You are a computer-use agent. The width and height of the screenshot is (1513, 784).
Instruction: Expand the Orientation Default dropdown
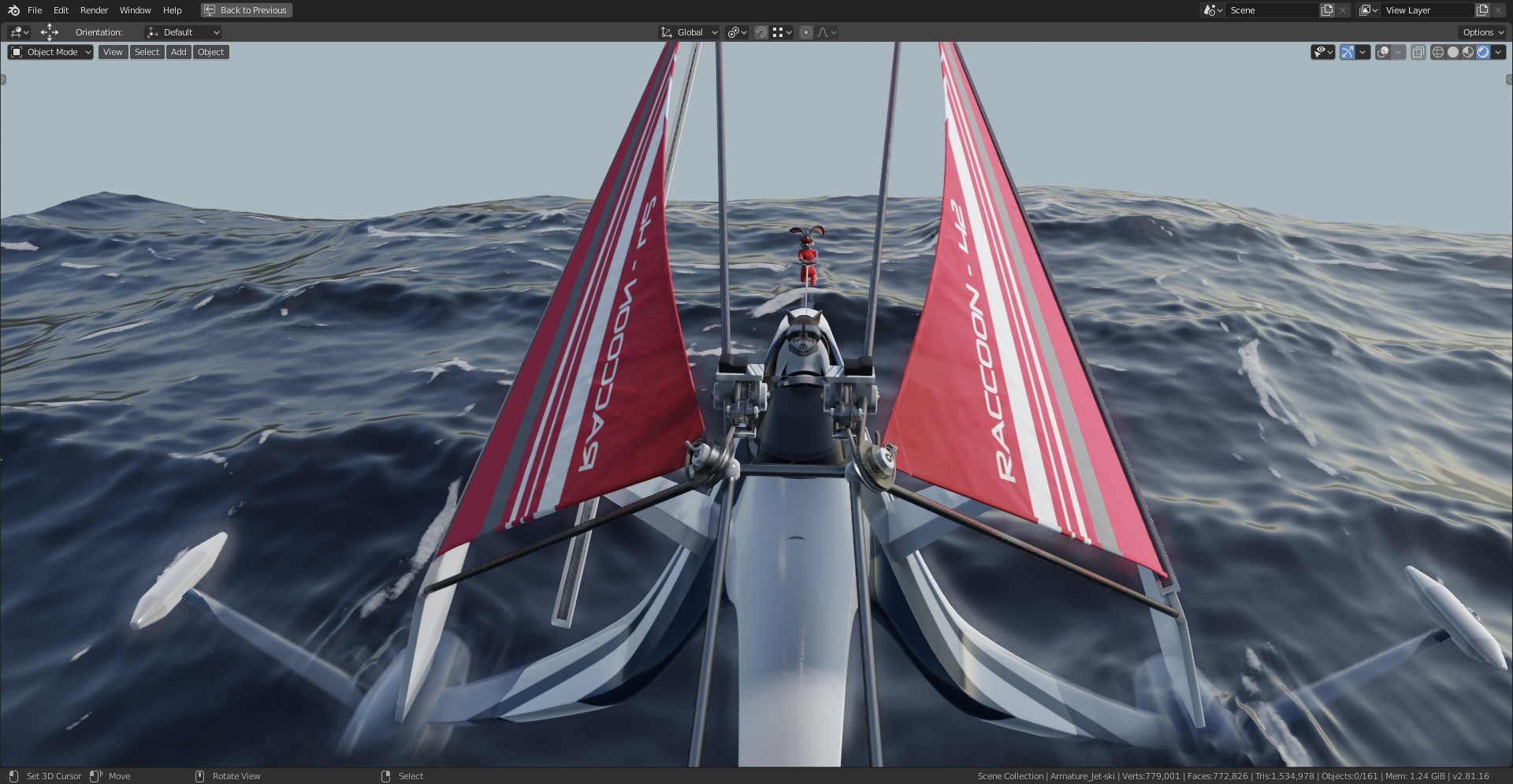click(183, 32)
